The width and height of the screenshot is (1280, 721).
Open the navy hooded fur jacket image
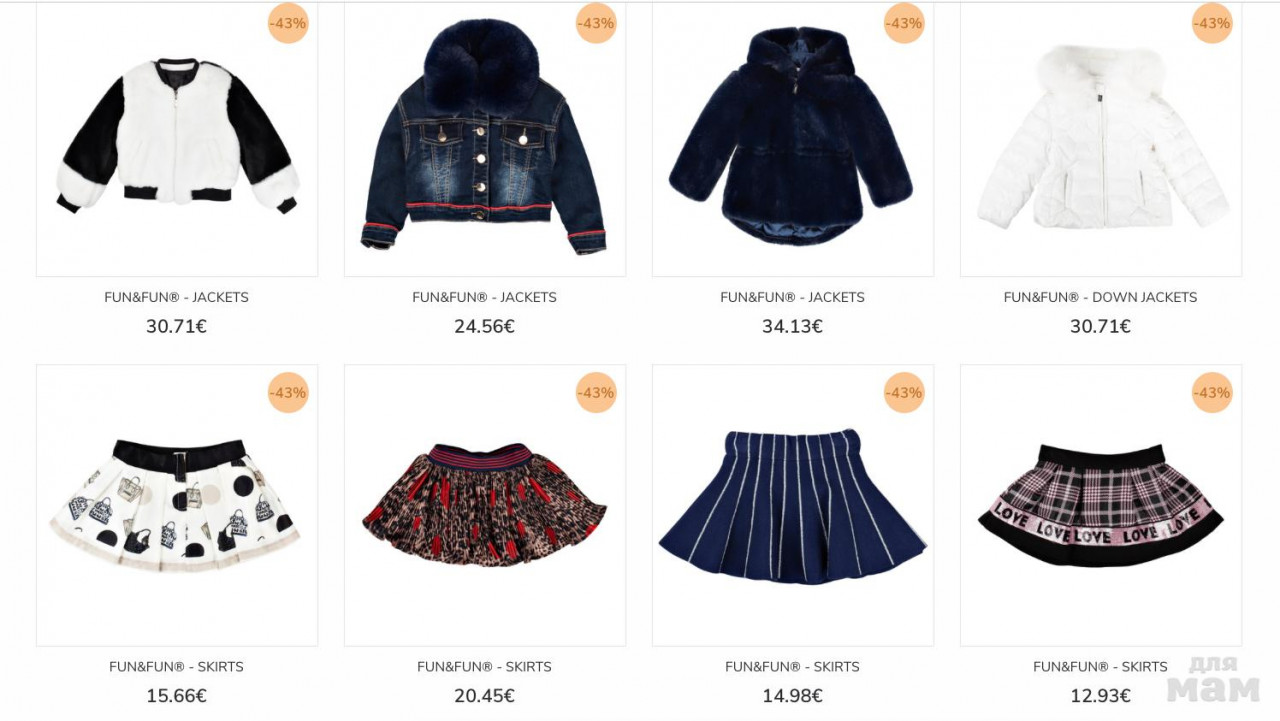[792, 135]
